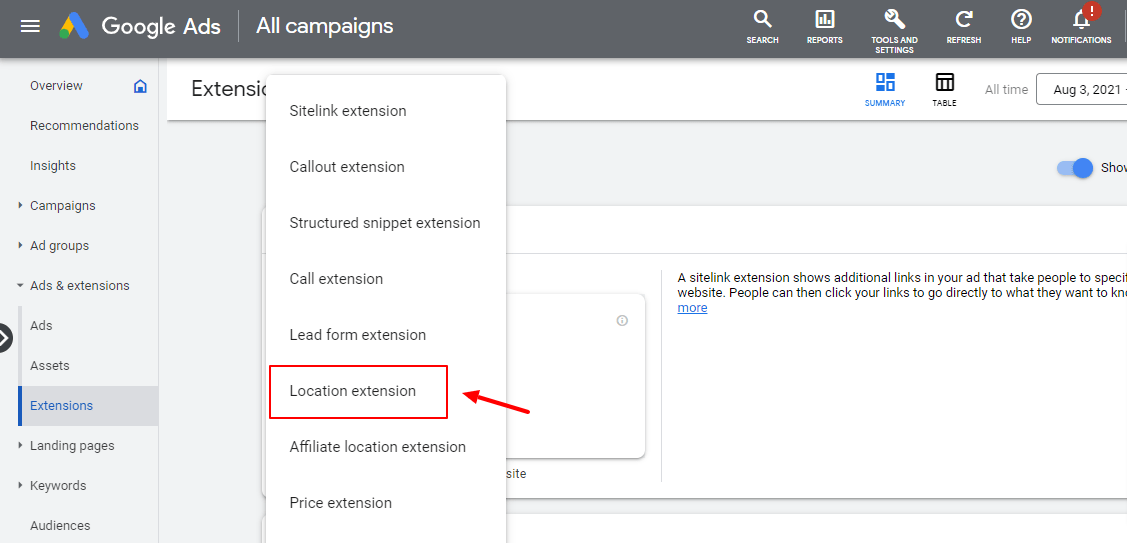Viewport: 1127px width, 543px height.
Task: Pick Call extension in the list
Action: coord(336,279)
